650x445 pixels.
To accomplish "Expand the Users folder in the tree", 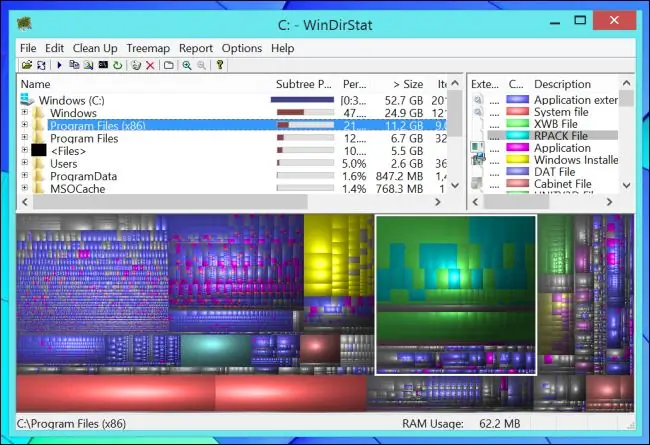I will coord(24,163).
